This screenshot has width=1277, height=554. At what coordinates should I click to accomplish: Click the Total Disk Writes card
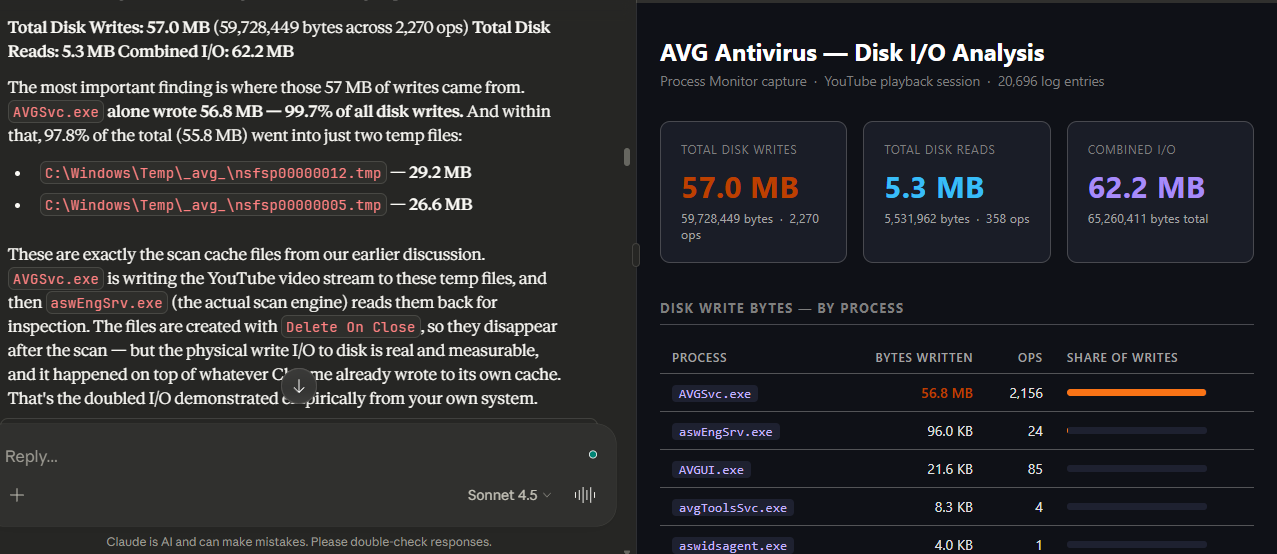pyautogui.click(x=753, y=192)
